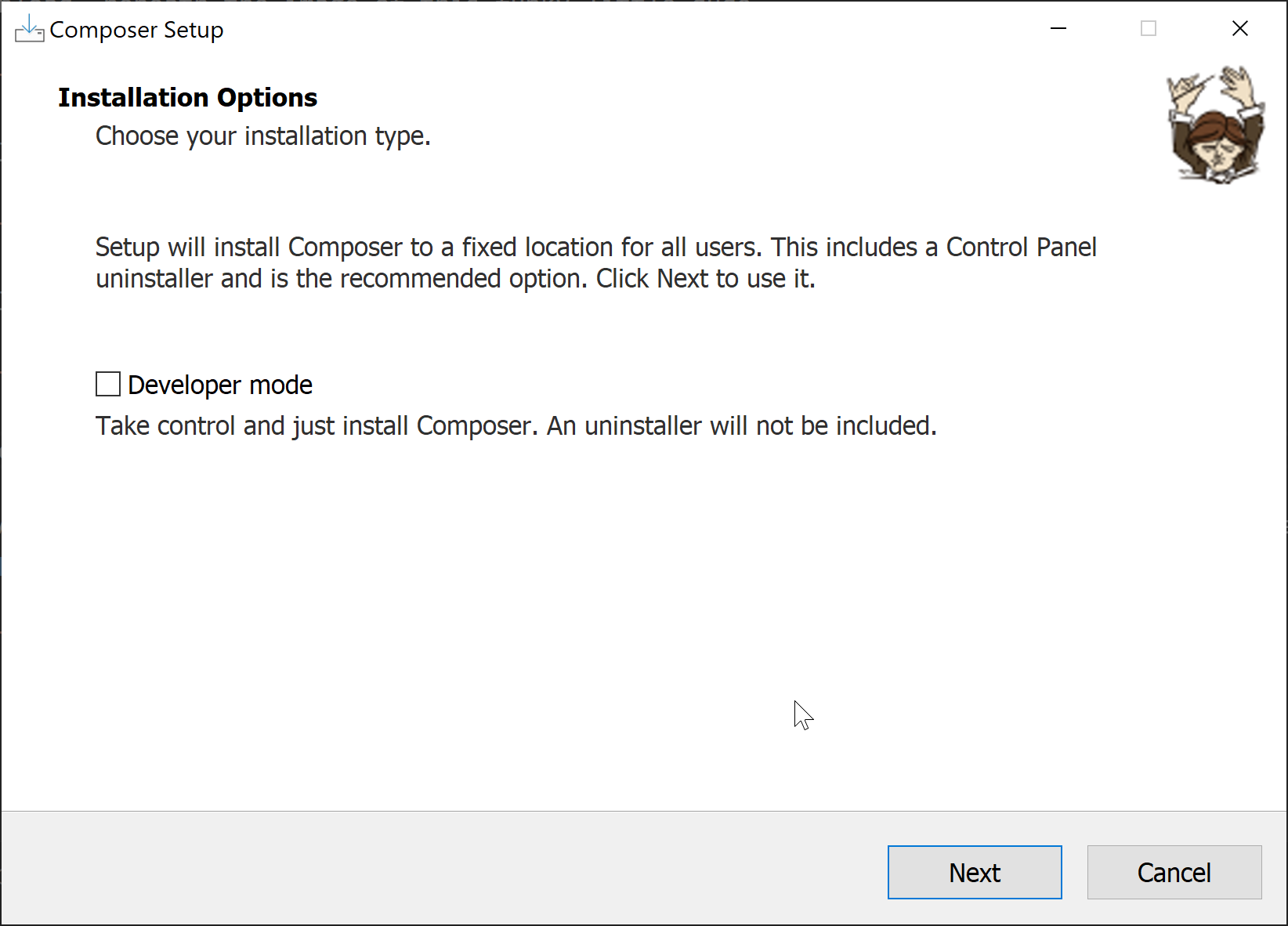Click the "Installation Options" heading
Image resolution: width=1288 pixels, height=926 pixels.
coord(188,98)
